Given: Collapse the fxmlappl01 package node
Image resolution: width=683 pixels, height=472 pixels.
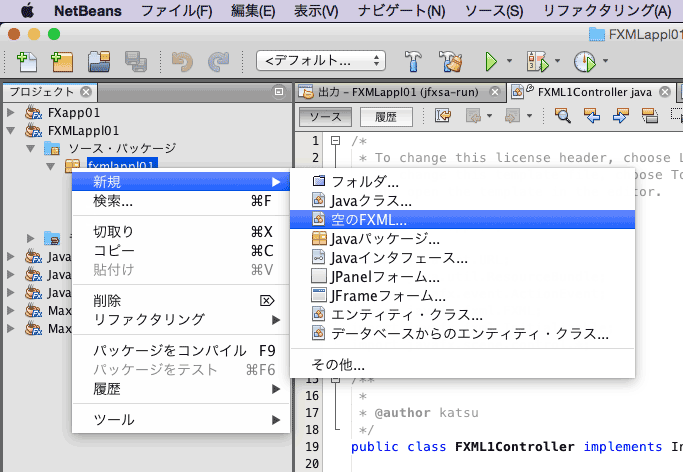Looking at the screenshot, I should tap(51, 166).
